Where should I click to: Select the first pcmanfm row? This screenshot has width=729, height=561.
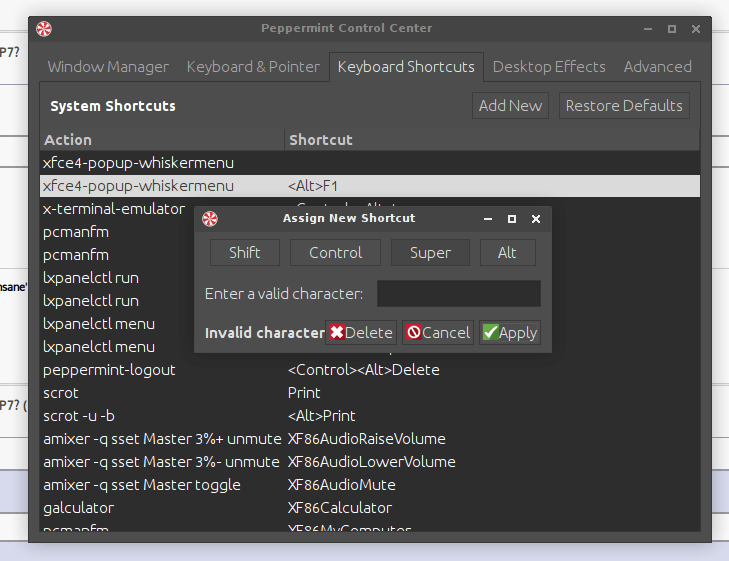[117, 232]
